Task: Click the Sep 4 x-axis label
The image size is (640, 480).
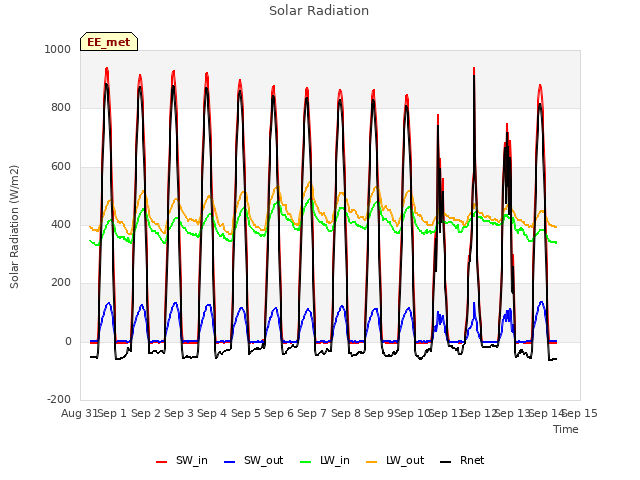Action: click(212, 413)
